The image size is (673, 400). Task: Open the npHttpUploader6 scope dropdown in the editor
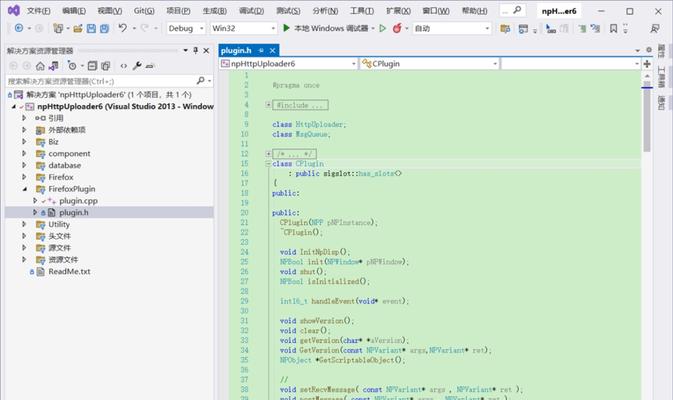tap(288, 64)
